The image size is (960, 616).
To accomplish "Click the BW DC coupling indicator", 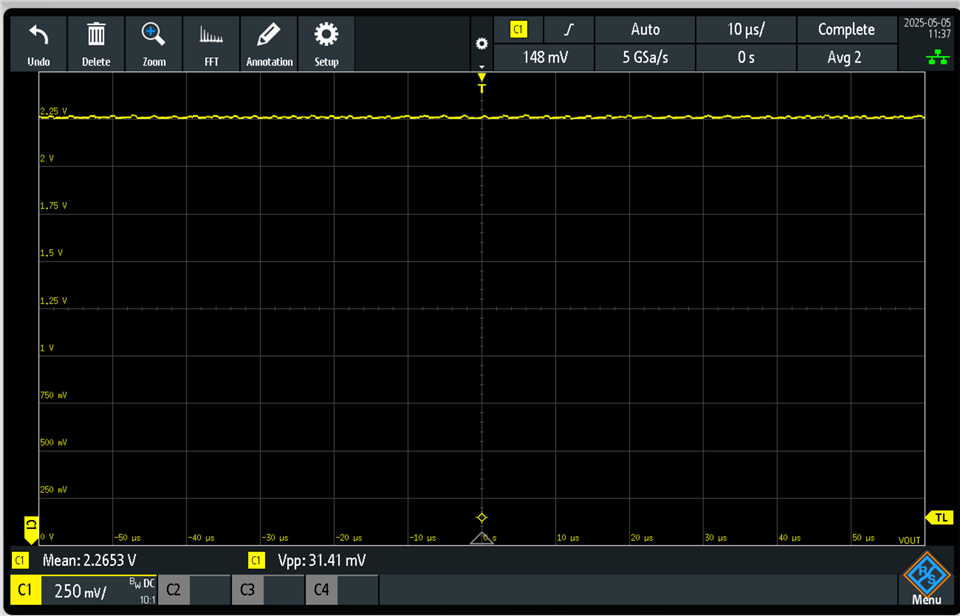I will point(141,583).
